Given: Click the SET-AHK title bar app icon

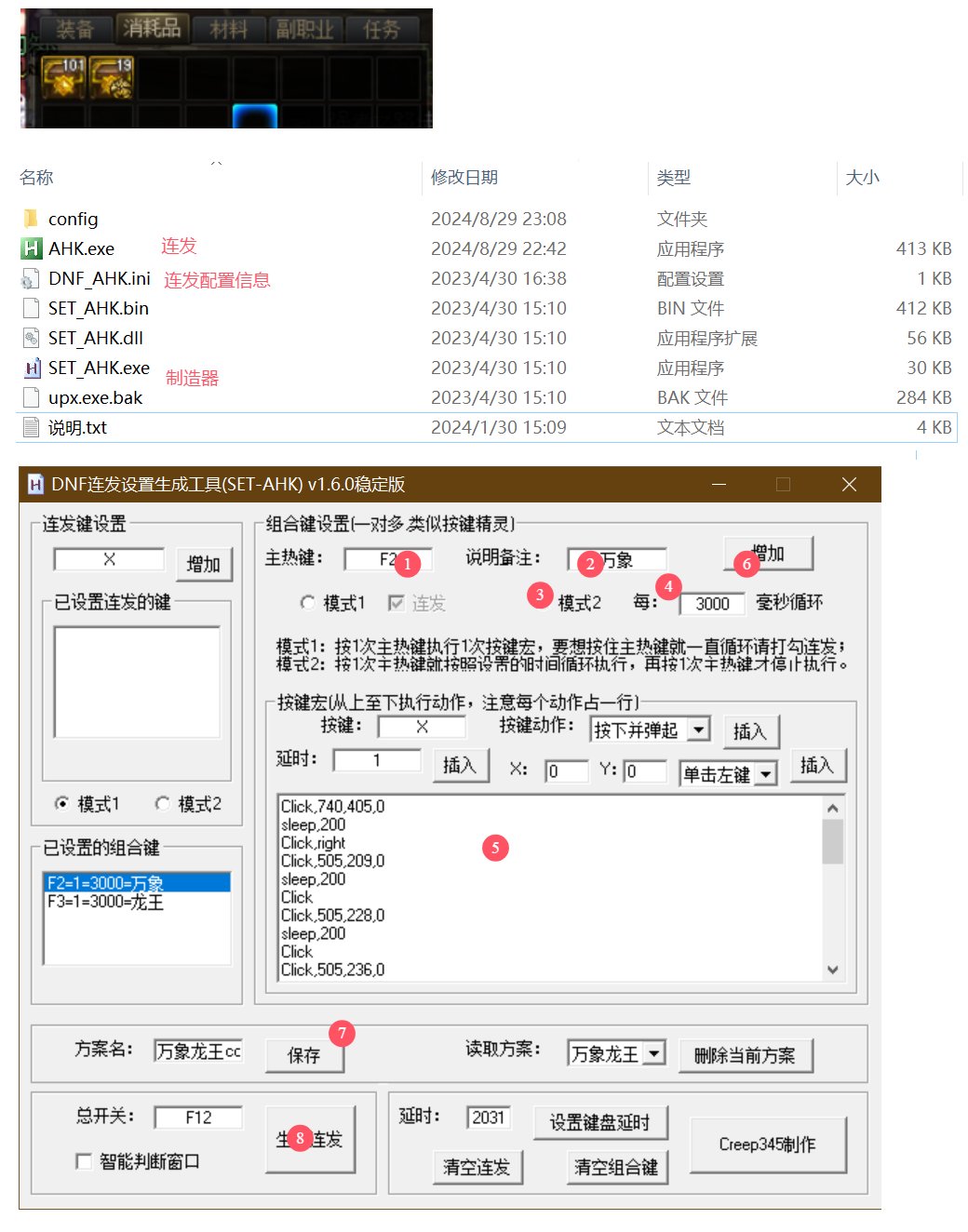Looking at the screenshot, I should pos(35,484).
